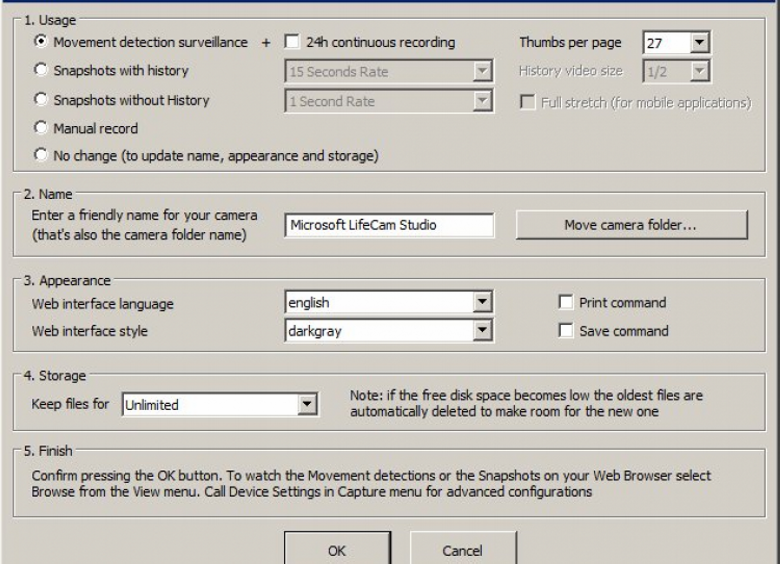Click Enter a friendly name label
The image size is (780, 564).
click(x=144, y=225)
